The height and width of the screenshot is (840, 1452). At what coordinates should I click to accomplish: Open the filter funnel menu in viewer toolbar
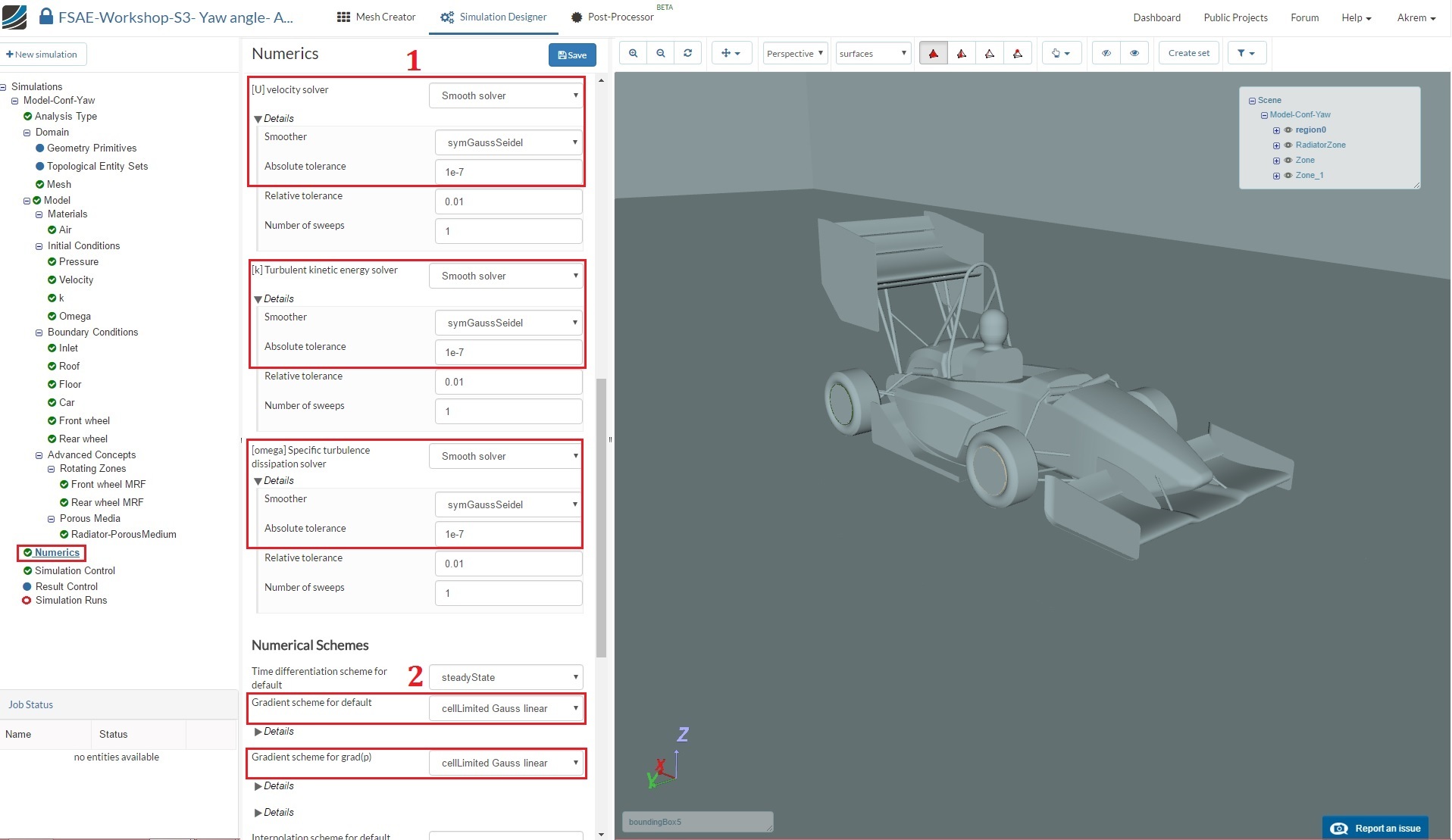(1246, 53)
